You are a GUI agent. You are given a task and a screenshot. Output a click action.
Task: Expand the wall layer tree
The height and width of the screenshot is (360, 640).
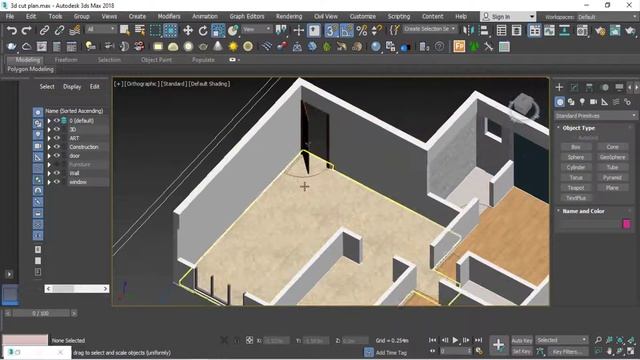tap(49, 173)
